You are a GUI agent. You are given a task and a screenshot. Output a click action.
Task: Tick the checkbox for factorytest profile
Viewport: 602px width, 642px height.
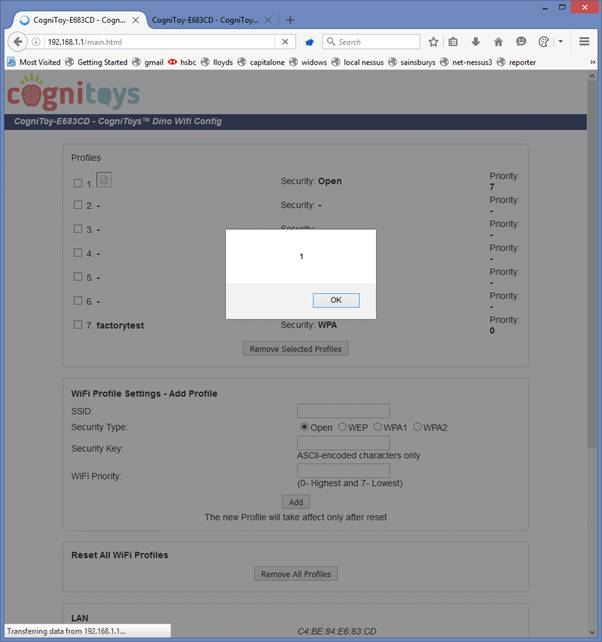click(x=78, y=325)
